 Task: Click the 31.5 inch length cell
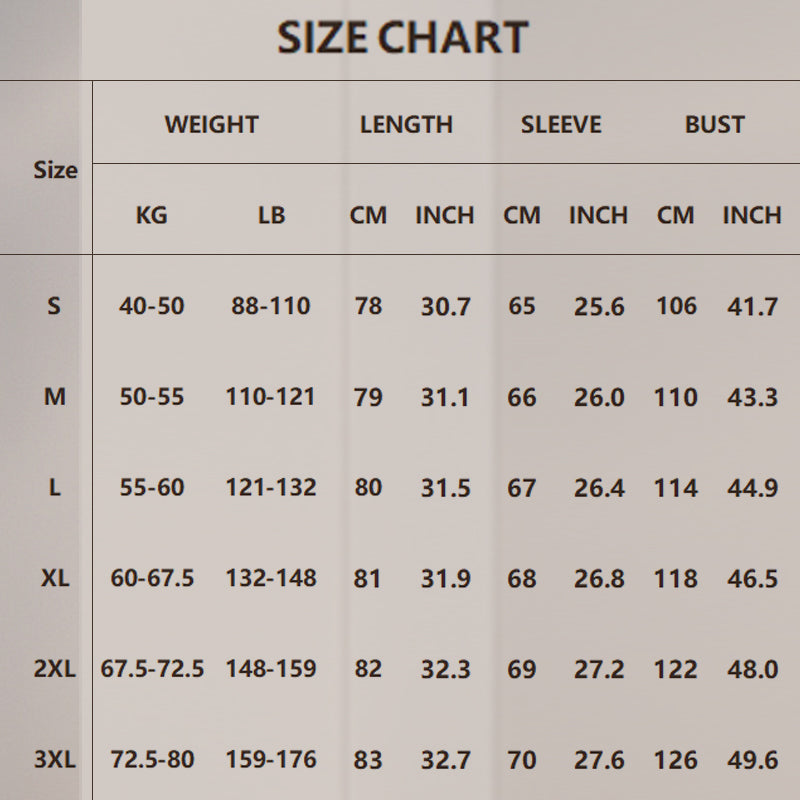pyautogui.click(x=445, y=488)
